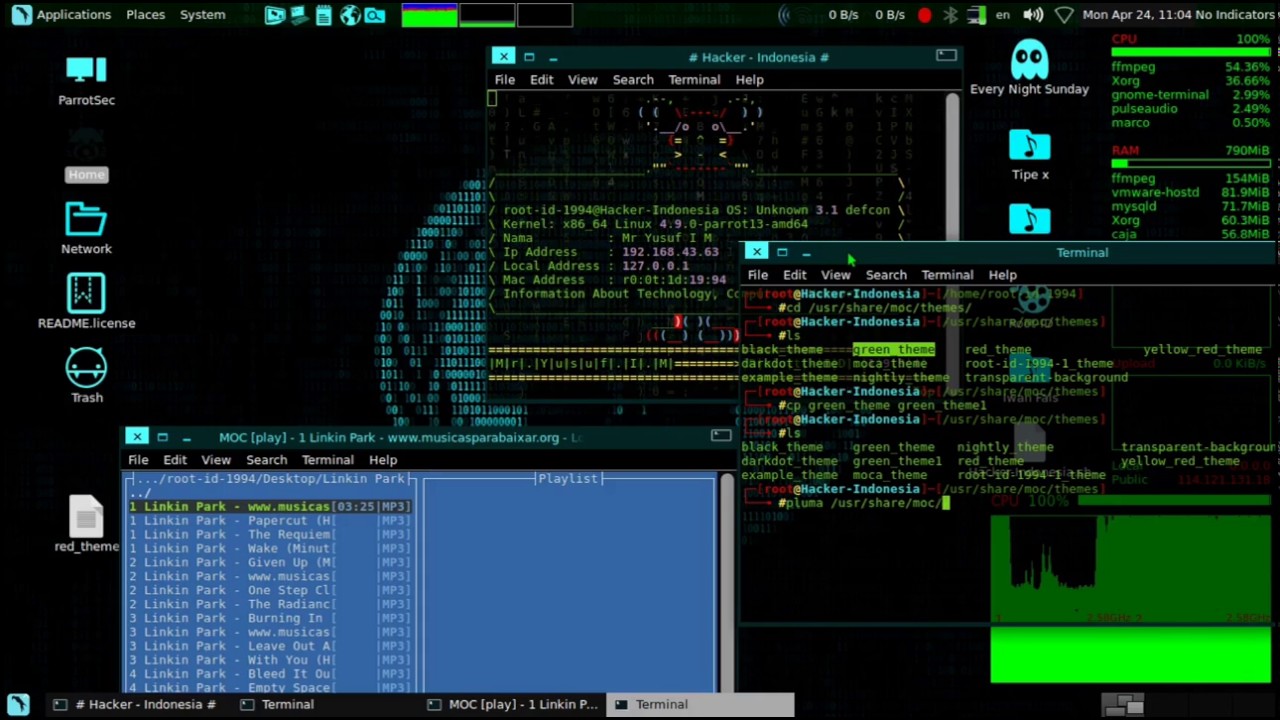The width and height of the screenshot is (1280, 720).
Task: Select 'Linkin Park - Leave Out A' track
Action: (x=269, y=647)
